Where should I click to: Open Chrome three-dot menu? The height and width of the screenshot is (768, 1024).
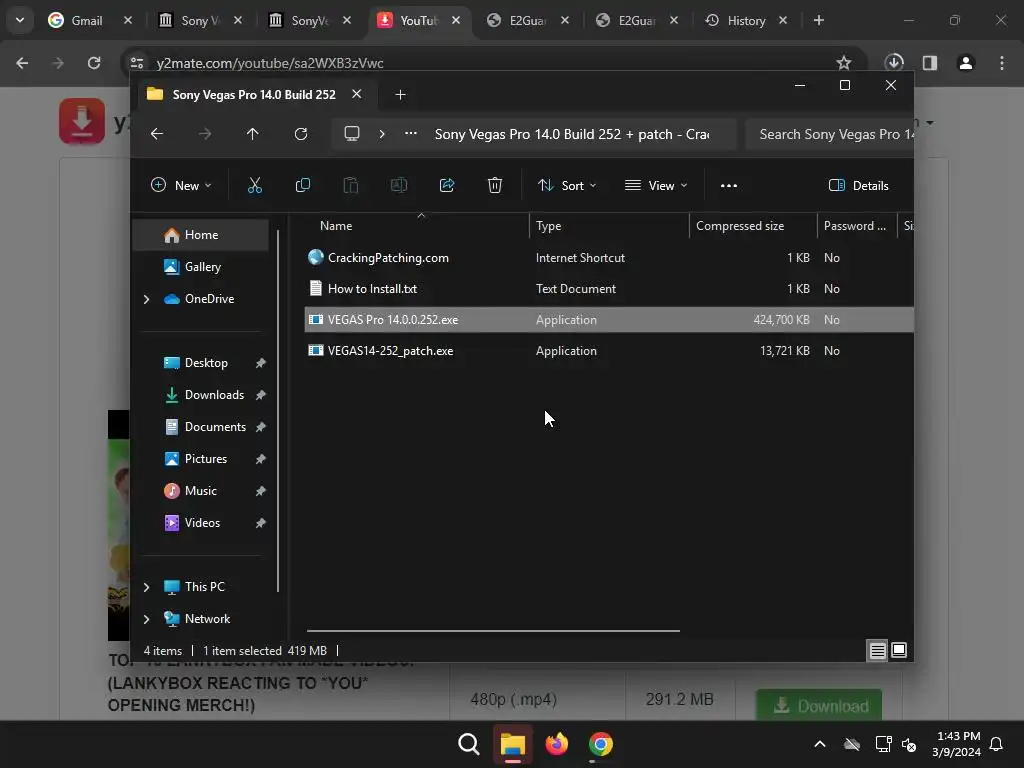coord(1002,63)
